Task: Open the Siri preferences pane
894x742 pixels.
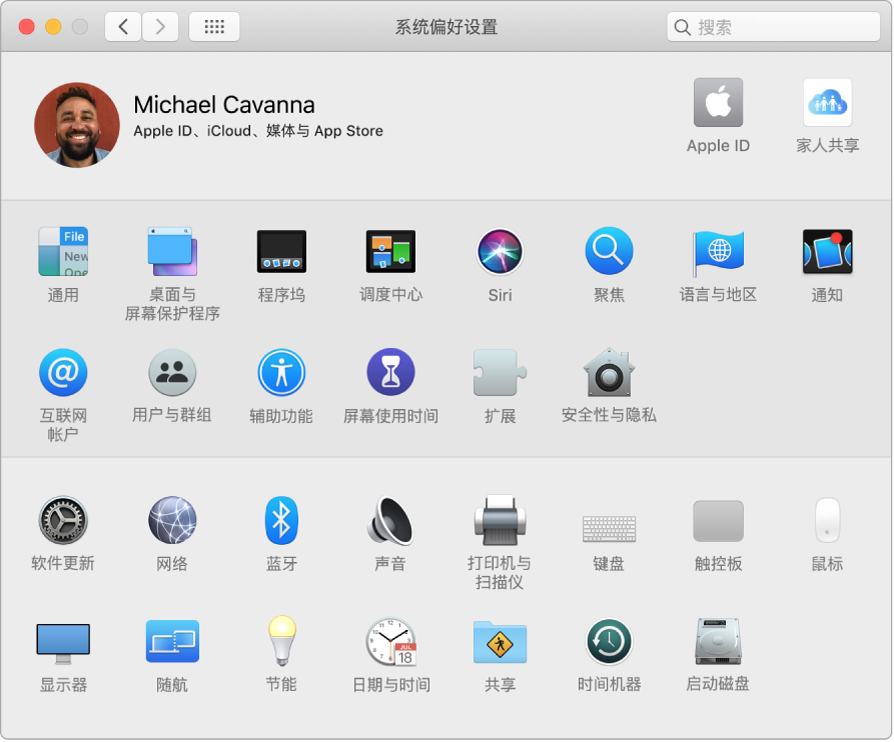Action: tap(499, 251)
